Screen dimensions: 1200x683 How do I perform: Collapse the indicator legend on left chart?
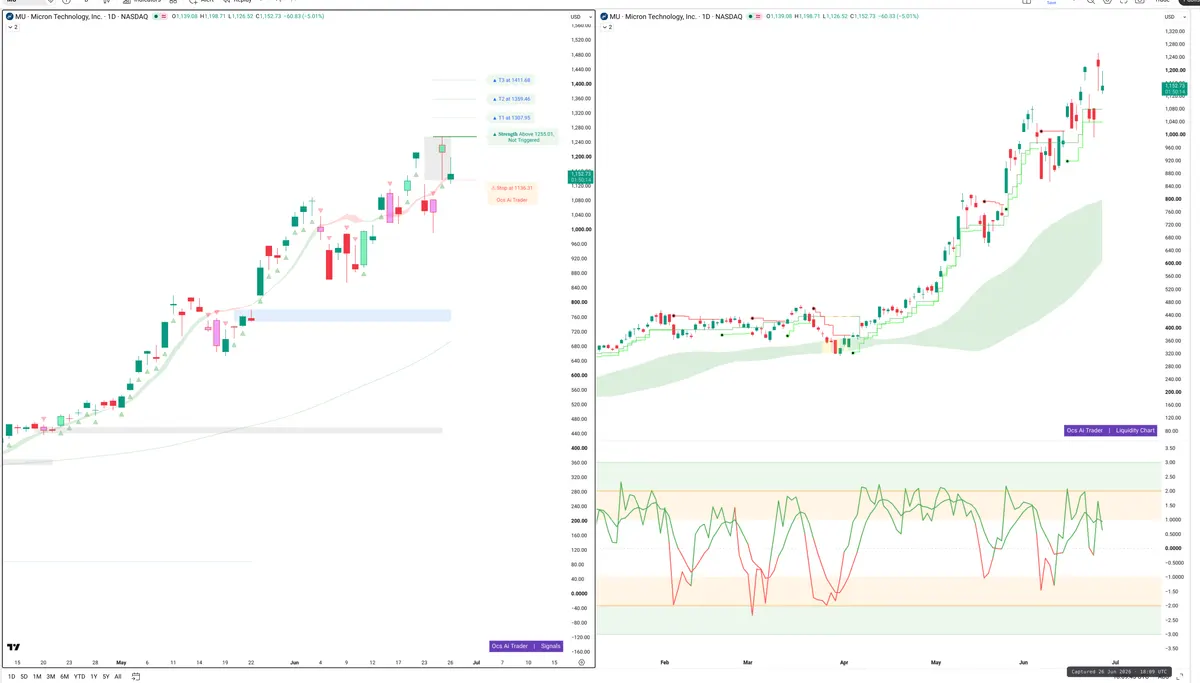13,27
